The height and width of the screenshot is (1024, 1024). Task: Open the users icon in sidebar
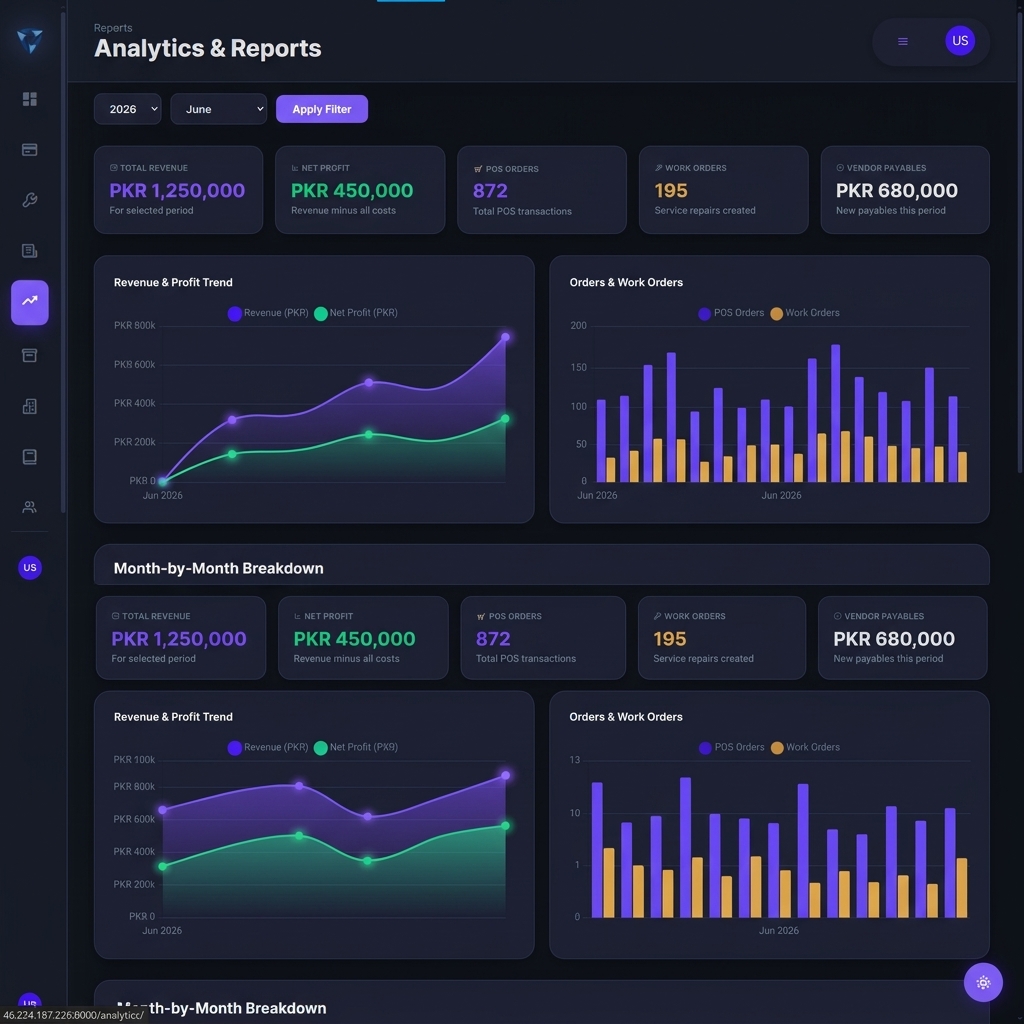pos(29,507)
